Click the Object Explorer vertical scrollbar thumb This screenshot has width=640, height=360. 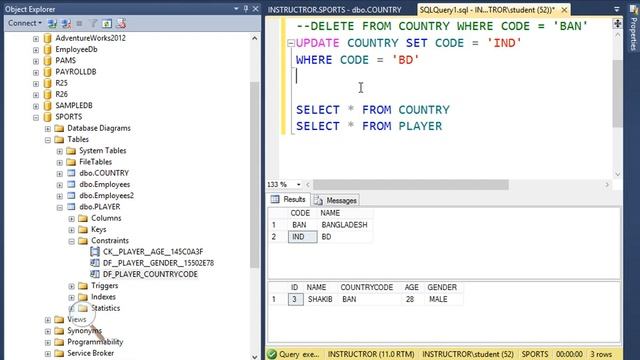[255, 176]
